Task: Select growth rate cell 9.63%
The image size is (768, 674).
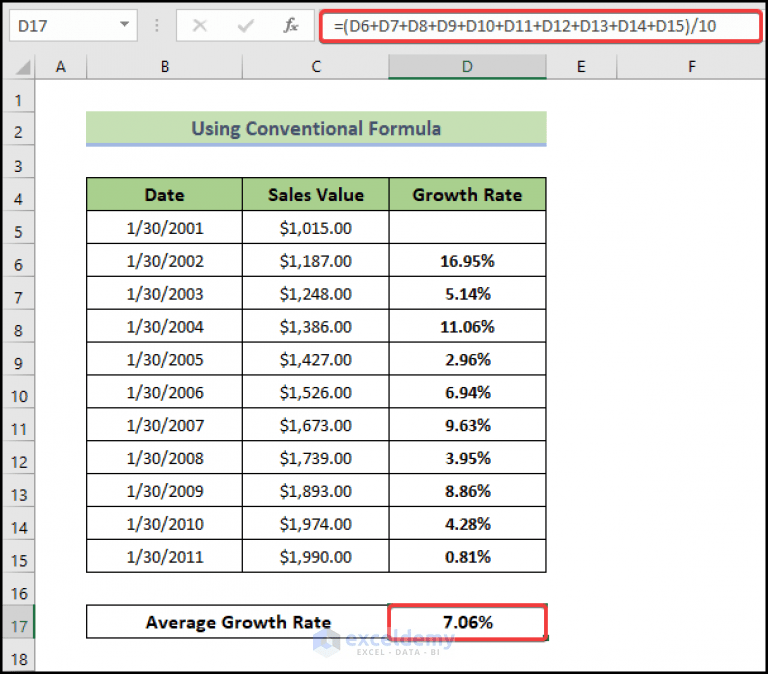Action: (x=467, y=425)
